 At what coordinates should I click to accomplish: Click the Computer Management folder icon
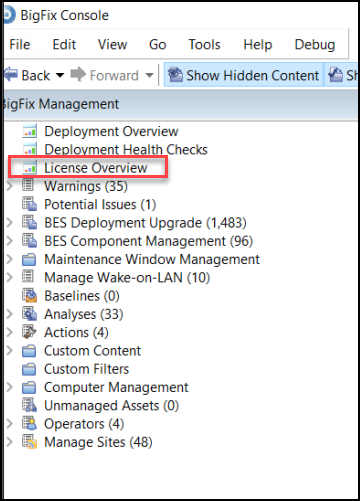(29, 388)
